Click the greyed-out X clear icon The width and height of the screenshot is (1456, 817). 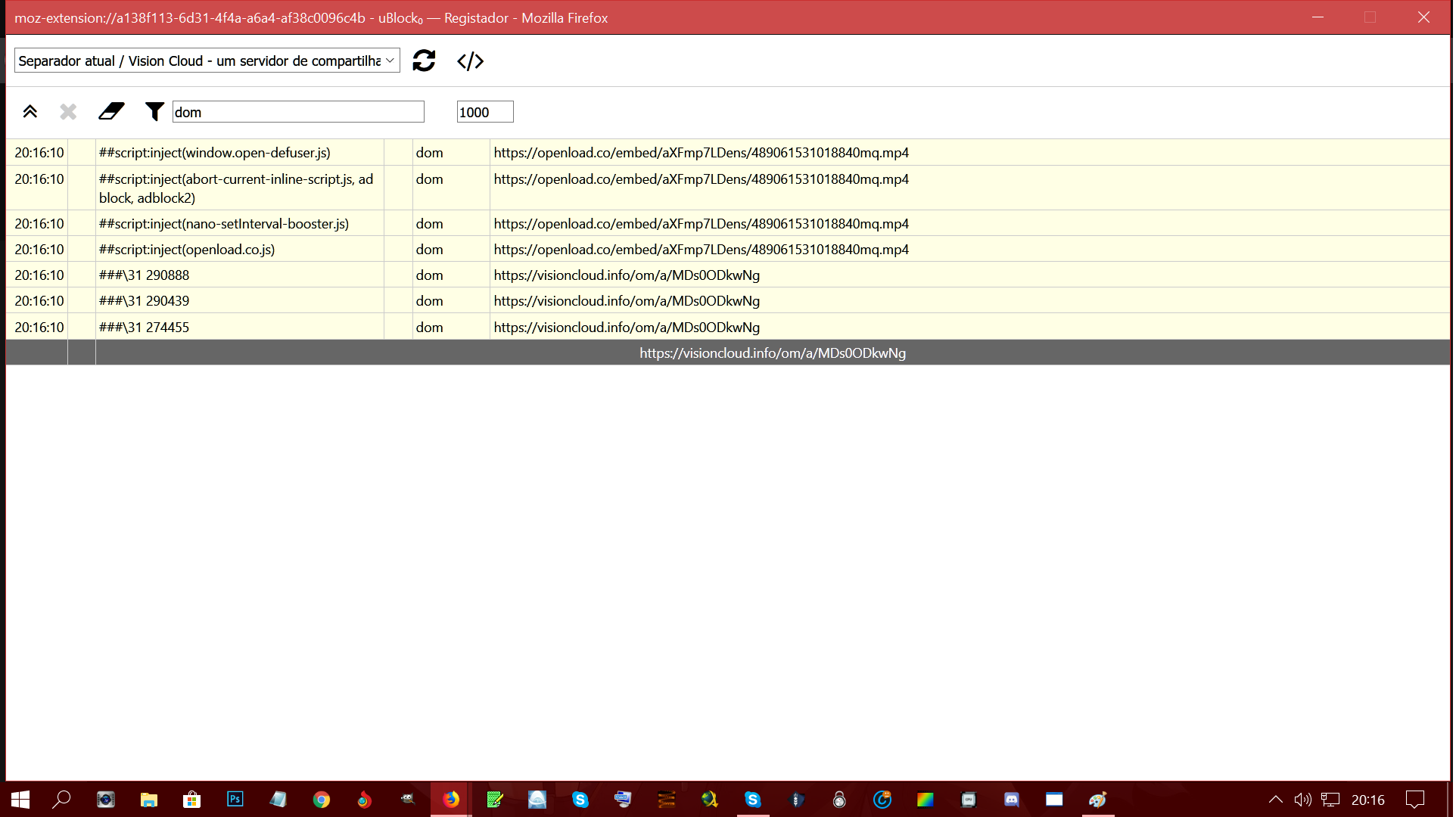click(67, 111)
